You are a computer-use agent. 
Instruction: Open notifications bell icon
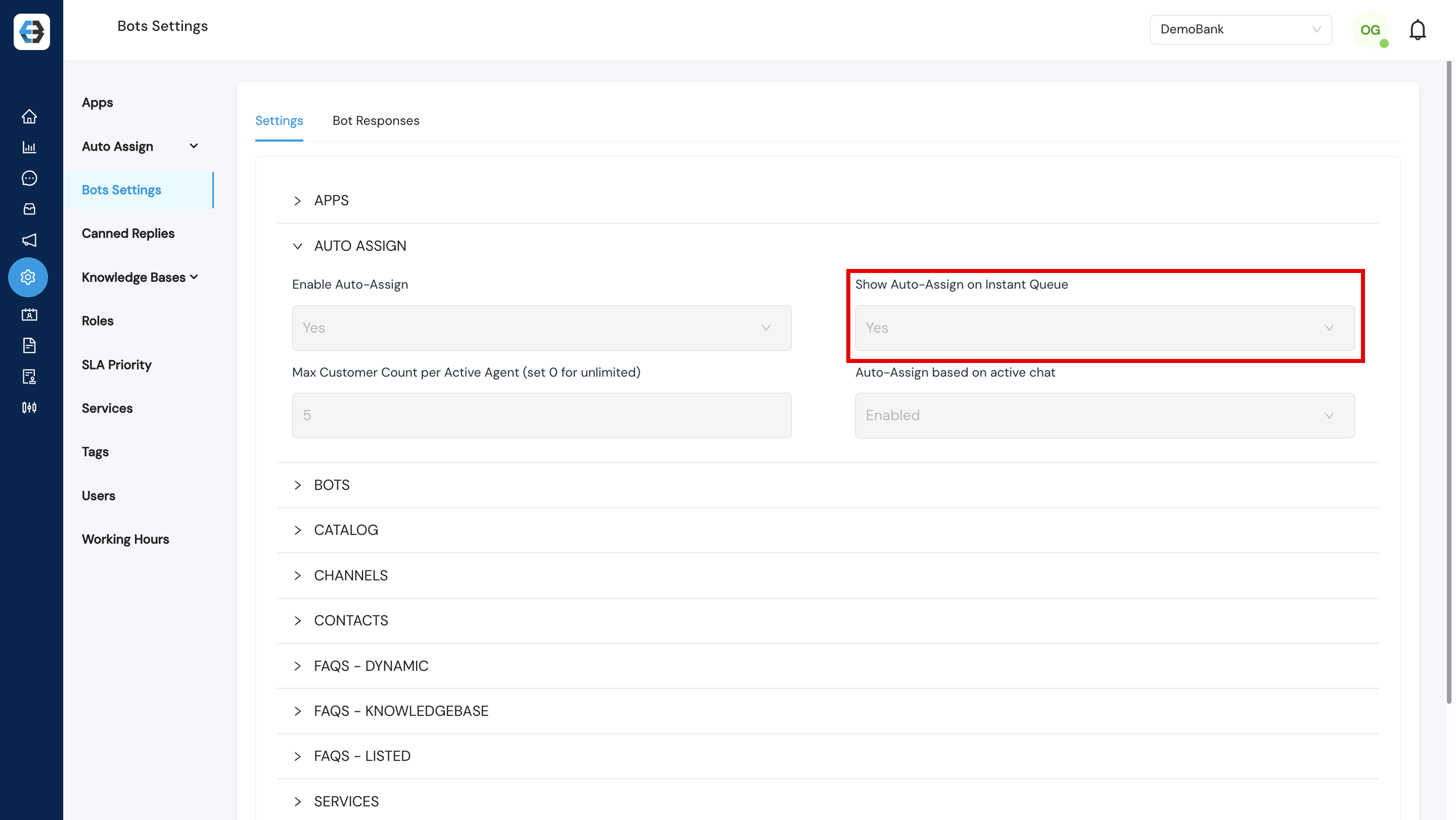[x=1418, y=30]
